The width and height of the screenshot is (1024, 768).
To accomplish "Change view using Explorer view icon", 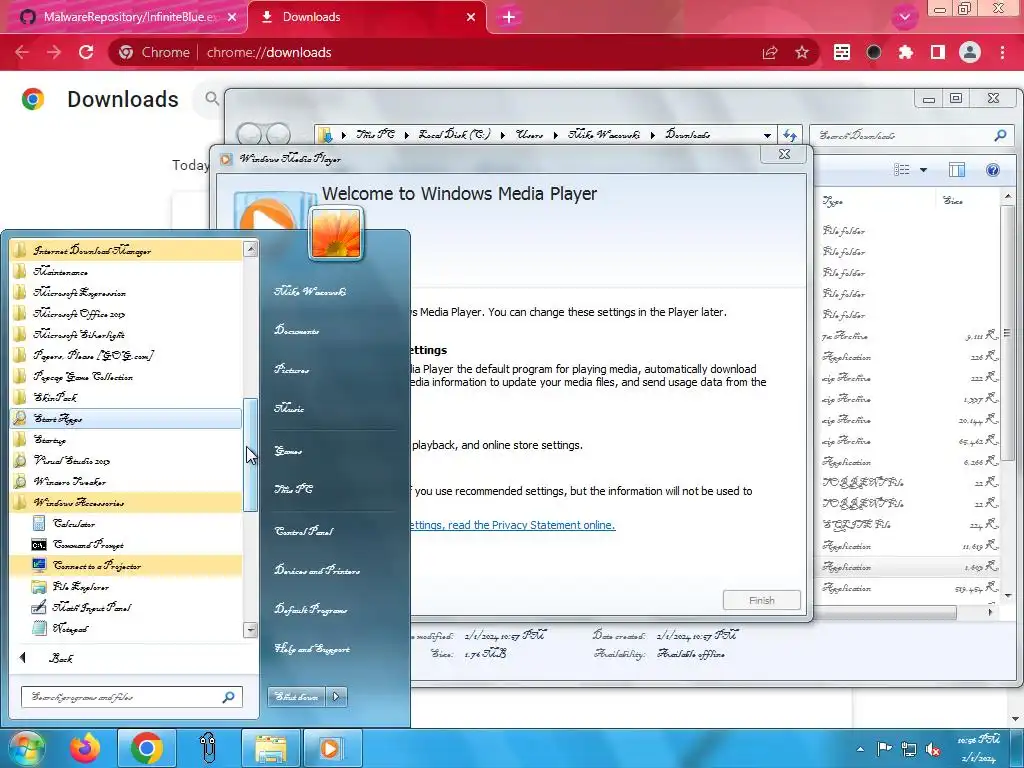I will [902, 170].
